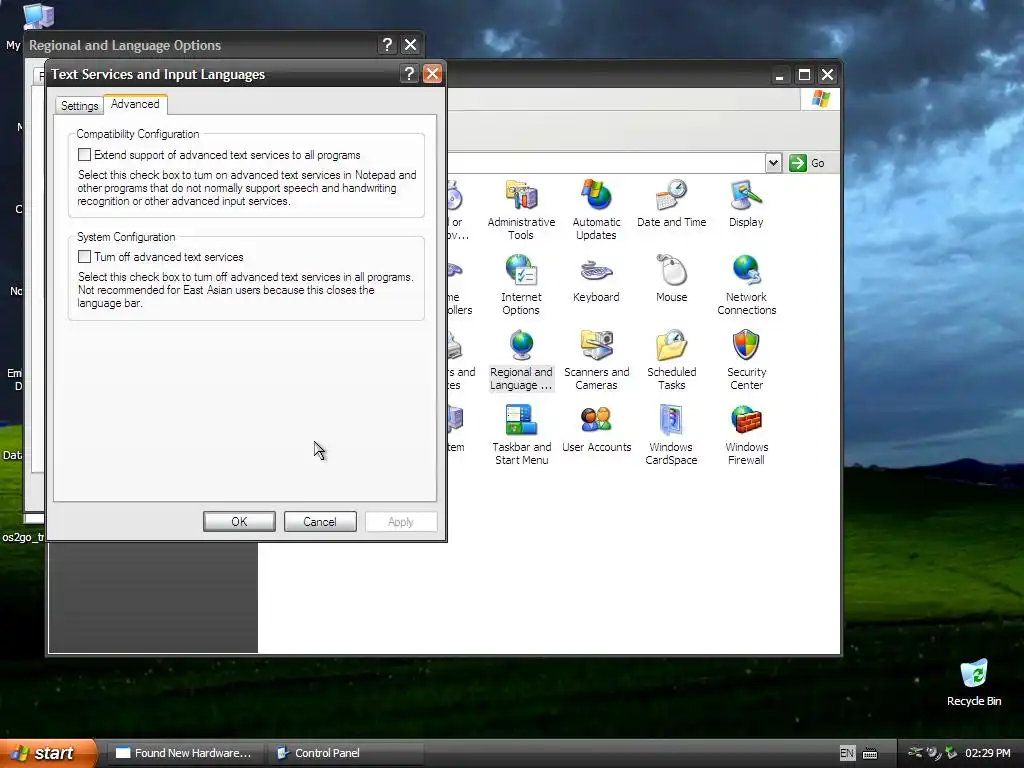
Task: Select Regional and Language icon
Action: 521,360
